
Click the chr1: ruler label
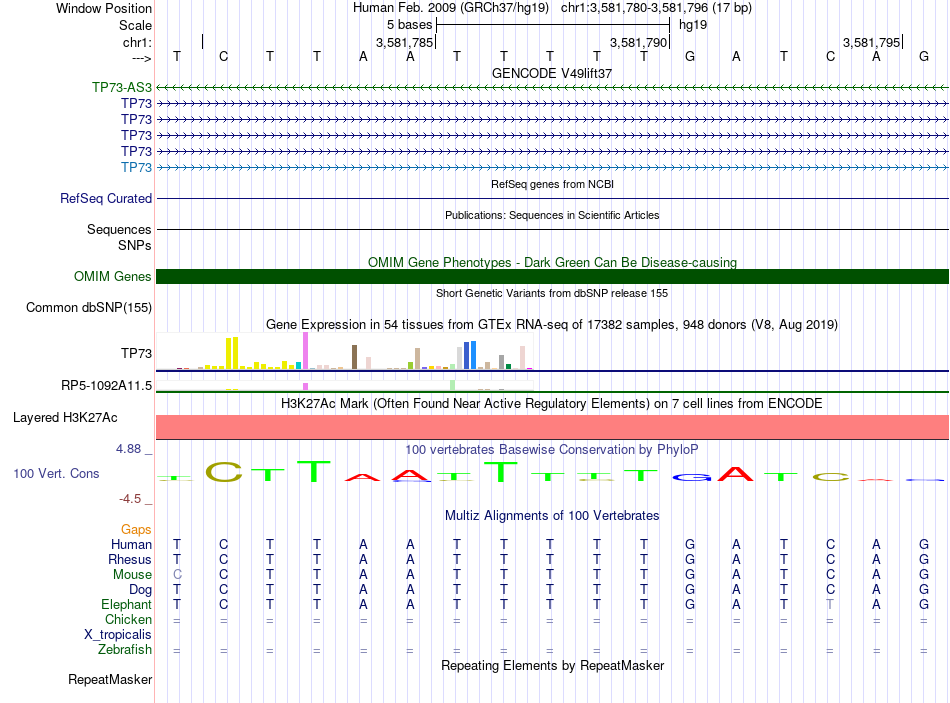(x=137, y=42)
